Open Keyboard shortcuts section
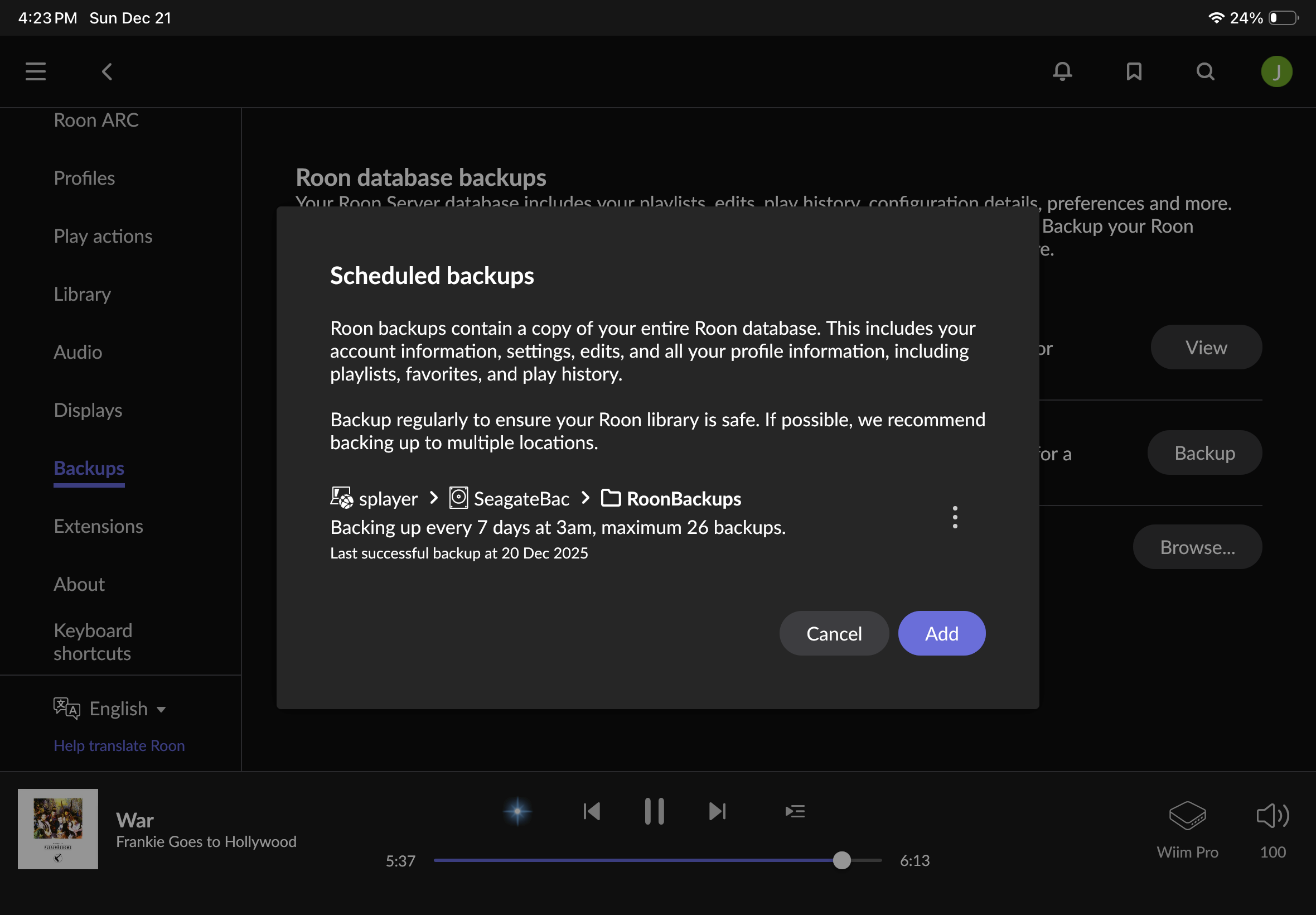Viewport: 1316px width, 915px height. 93,642
